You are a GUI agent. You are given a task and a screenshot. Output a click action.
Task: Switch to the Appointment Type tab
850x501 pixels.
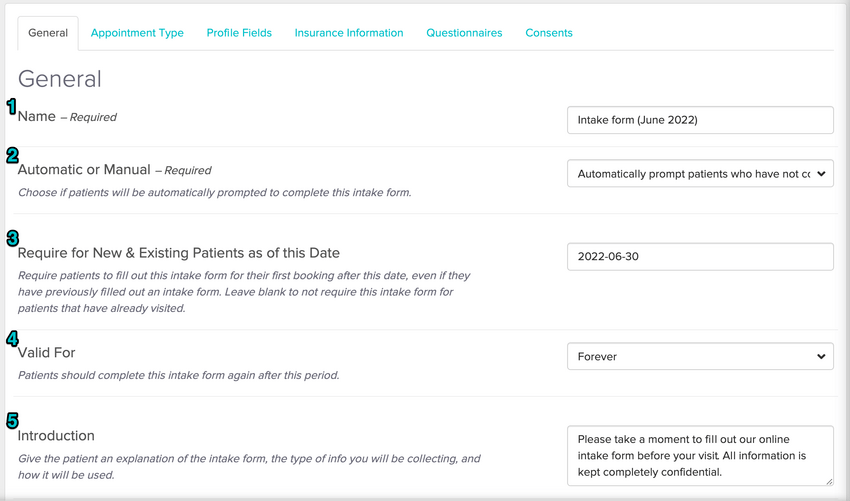coord(137,33)
